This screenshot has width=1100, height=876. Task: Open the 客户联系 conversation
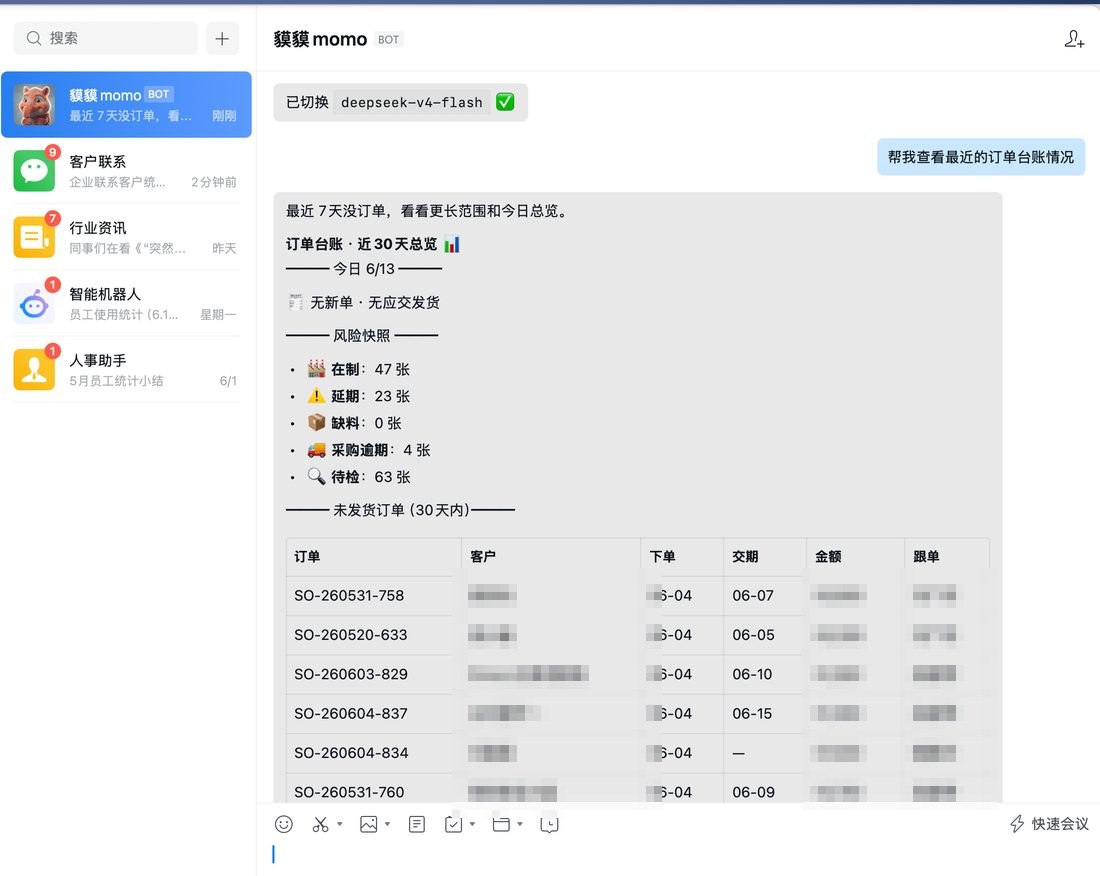tap(126, 171)
